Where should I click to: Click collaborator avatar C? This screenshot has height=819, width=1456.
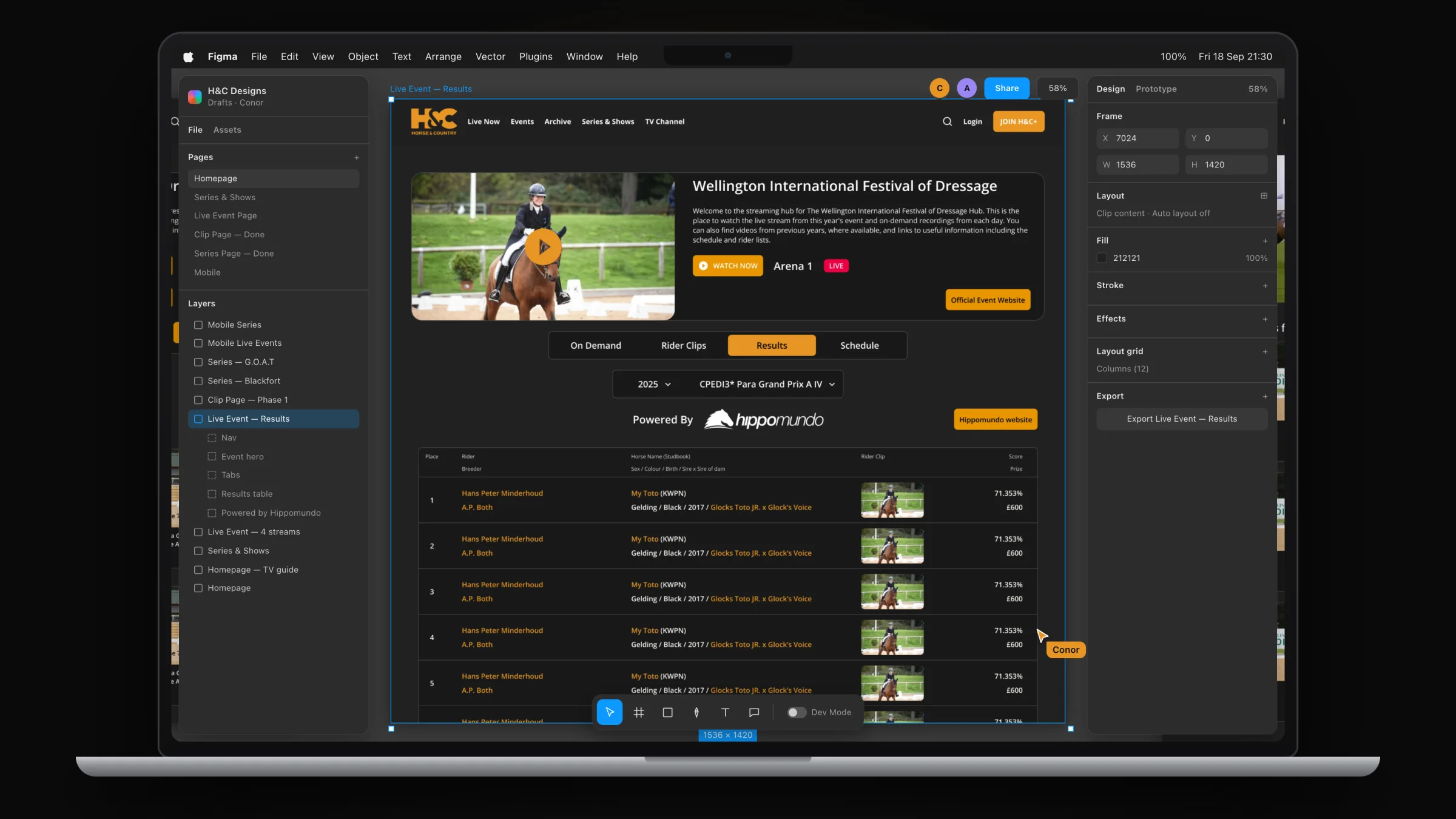939,88
